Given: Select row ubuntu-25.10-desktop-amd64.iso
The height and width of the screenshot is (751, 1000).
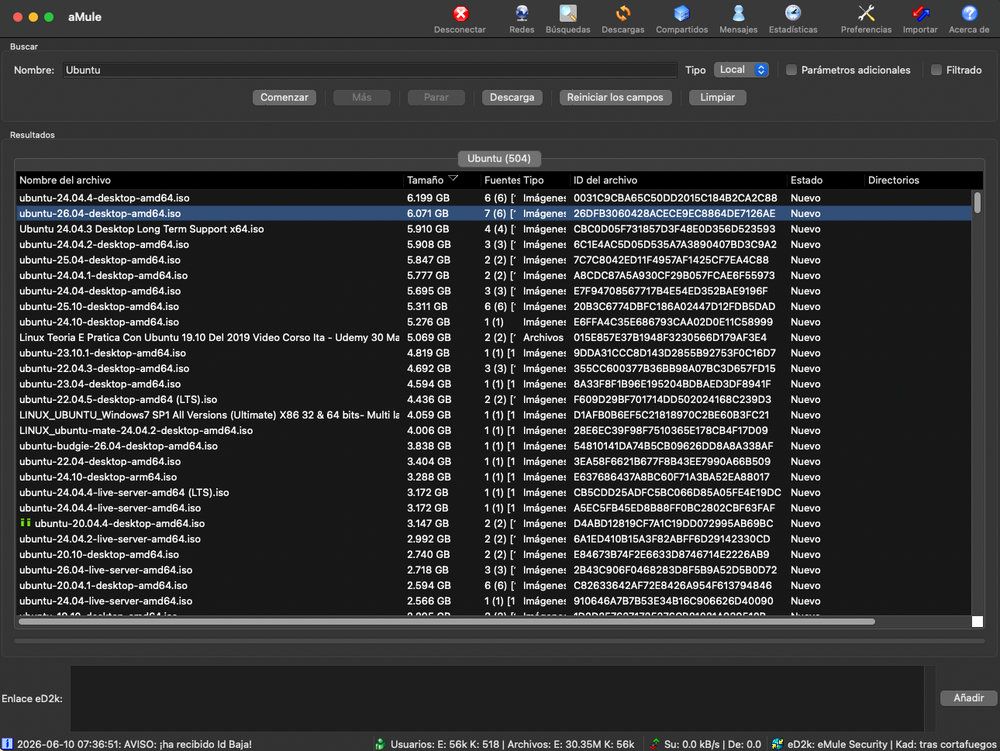Looking at the screenshot, I should tap(494, 307).
